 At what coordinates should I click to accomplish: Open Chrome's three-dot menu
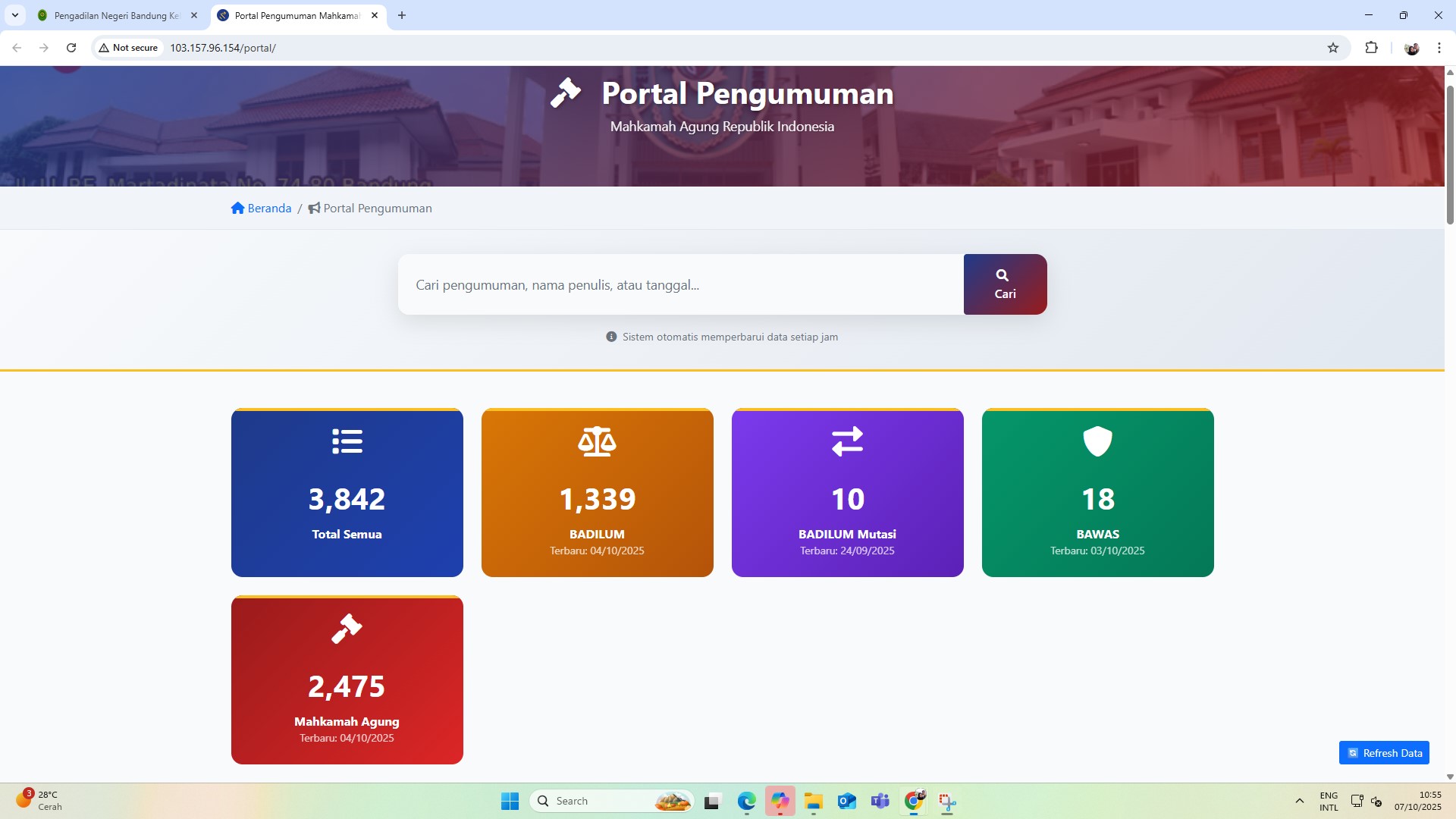pos(1439,48)
